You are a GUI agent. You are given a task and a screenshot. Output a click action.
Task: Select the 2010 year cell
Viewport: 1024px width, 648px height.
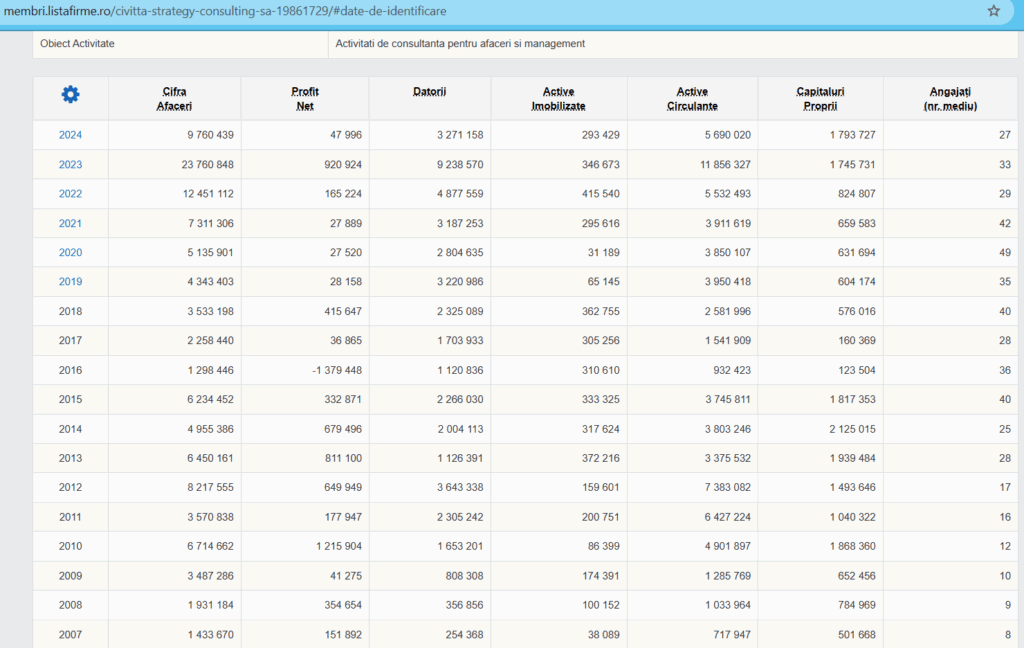(71, 546)
